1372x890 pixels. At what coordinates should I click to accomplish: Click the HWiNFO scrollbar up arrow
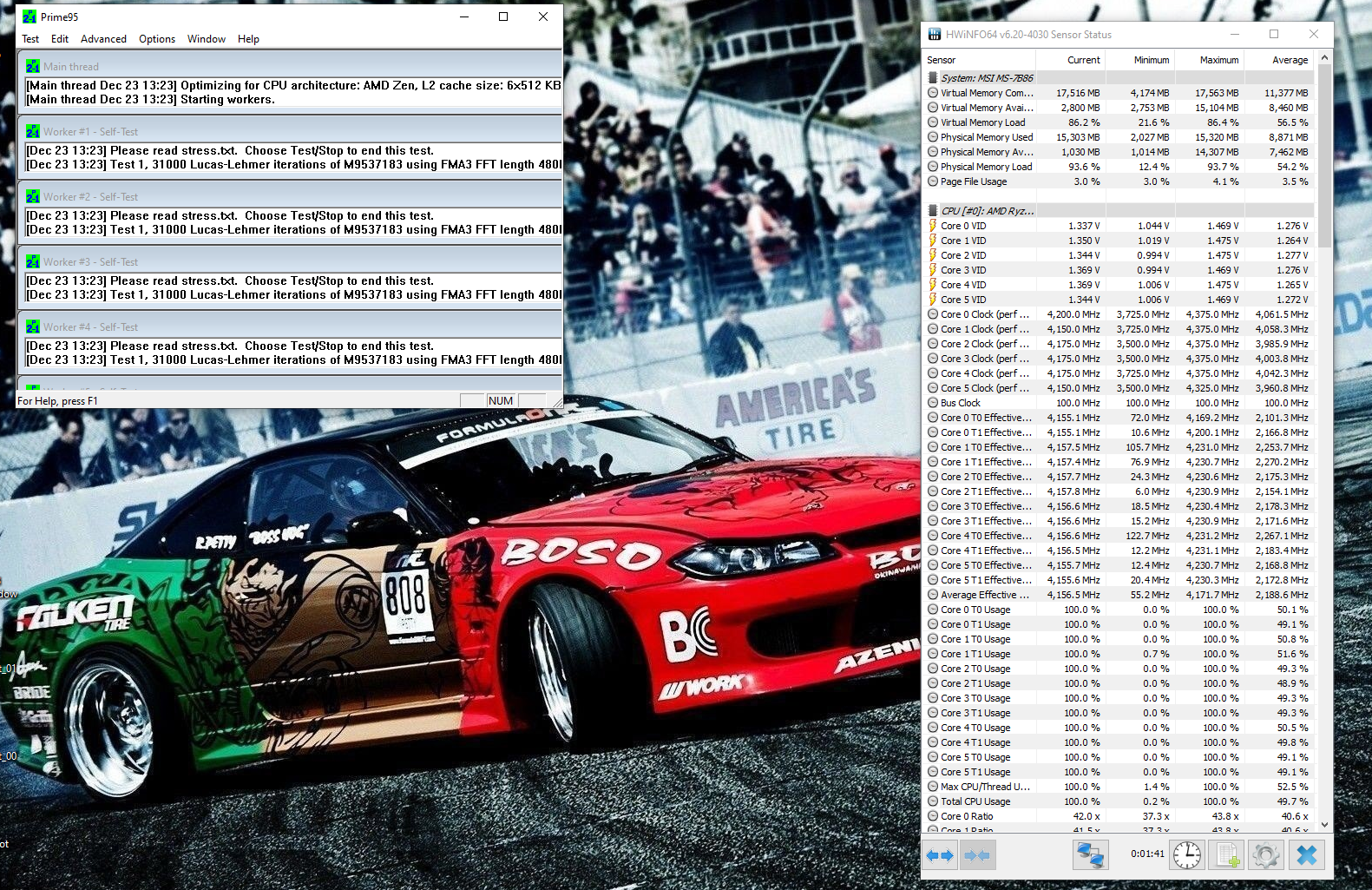(1324, 58)
